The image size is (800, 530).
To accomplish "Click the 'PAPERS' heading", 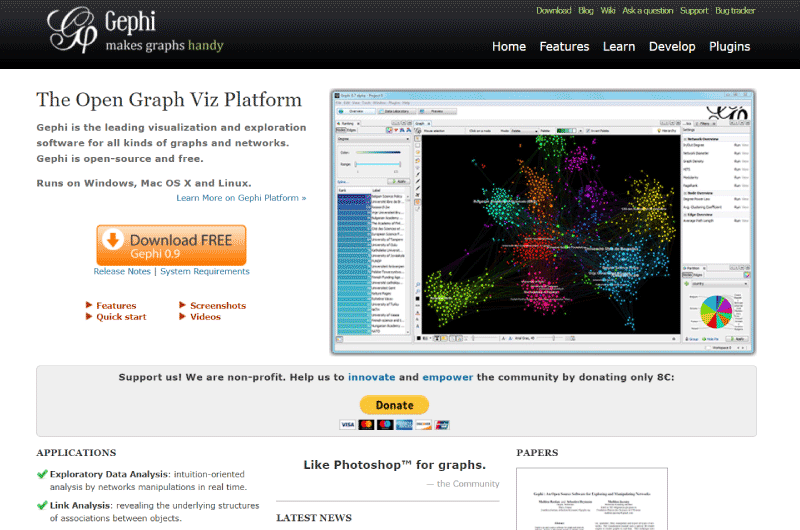I will coord(537,453).
